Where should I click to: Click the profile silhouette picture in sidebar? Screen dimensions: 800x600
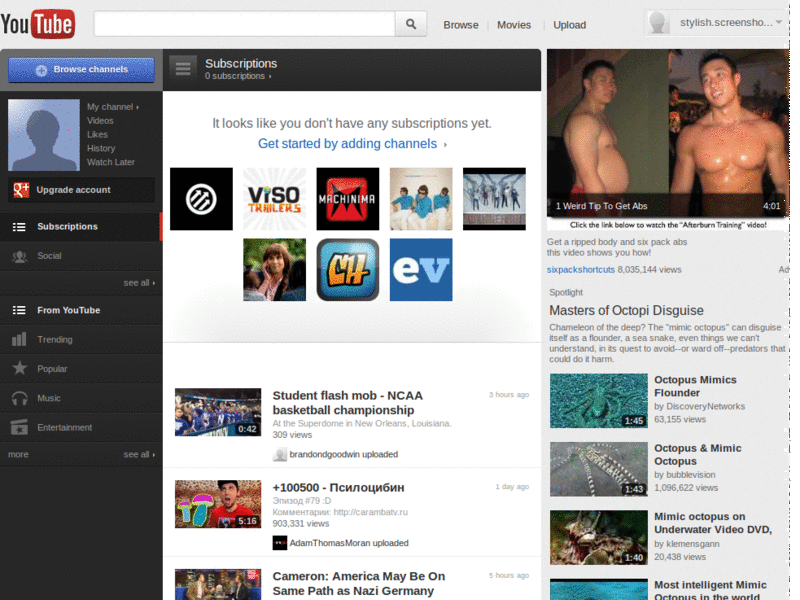pos(44,135)
